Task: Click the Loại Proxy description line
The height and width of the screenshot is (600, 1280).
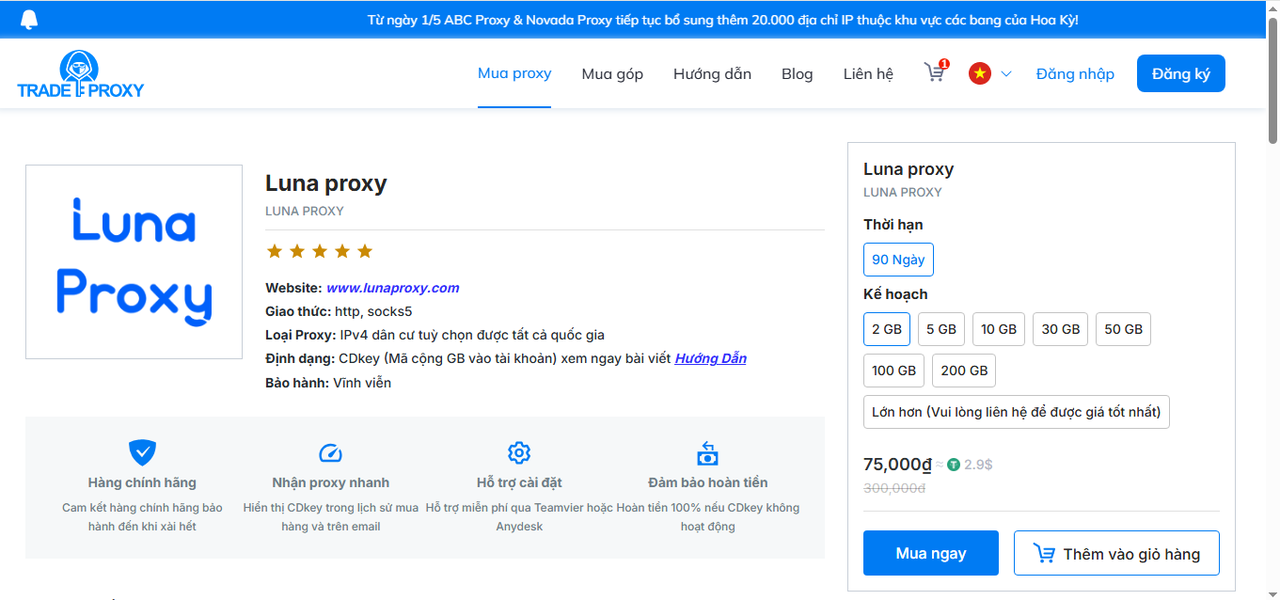Action: (x=435, y=335)
